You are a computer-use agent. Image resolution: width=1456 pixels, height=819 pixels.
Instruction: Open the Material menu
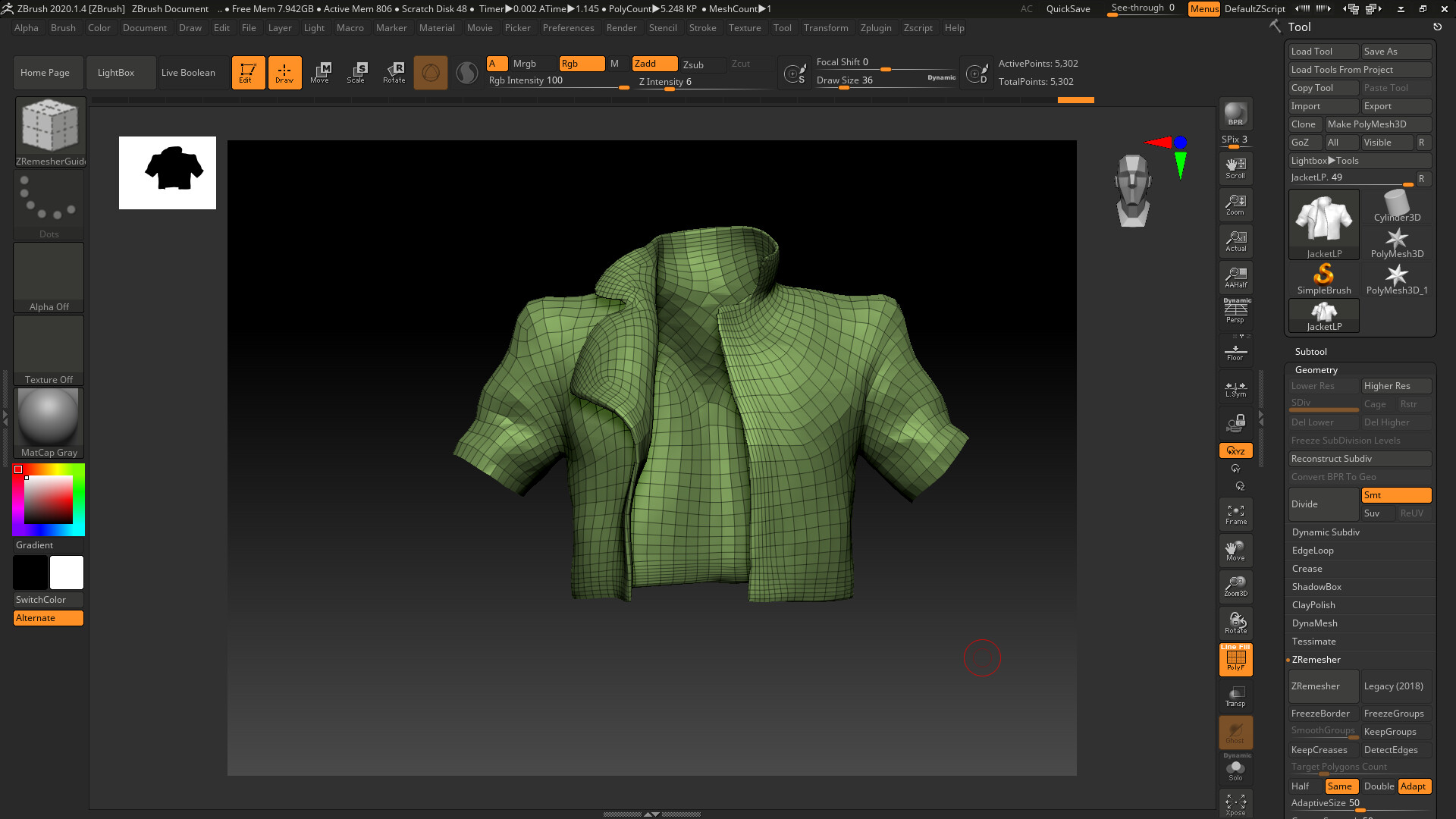(x=437, y=28)
